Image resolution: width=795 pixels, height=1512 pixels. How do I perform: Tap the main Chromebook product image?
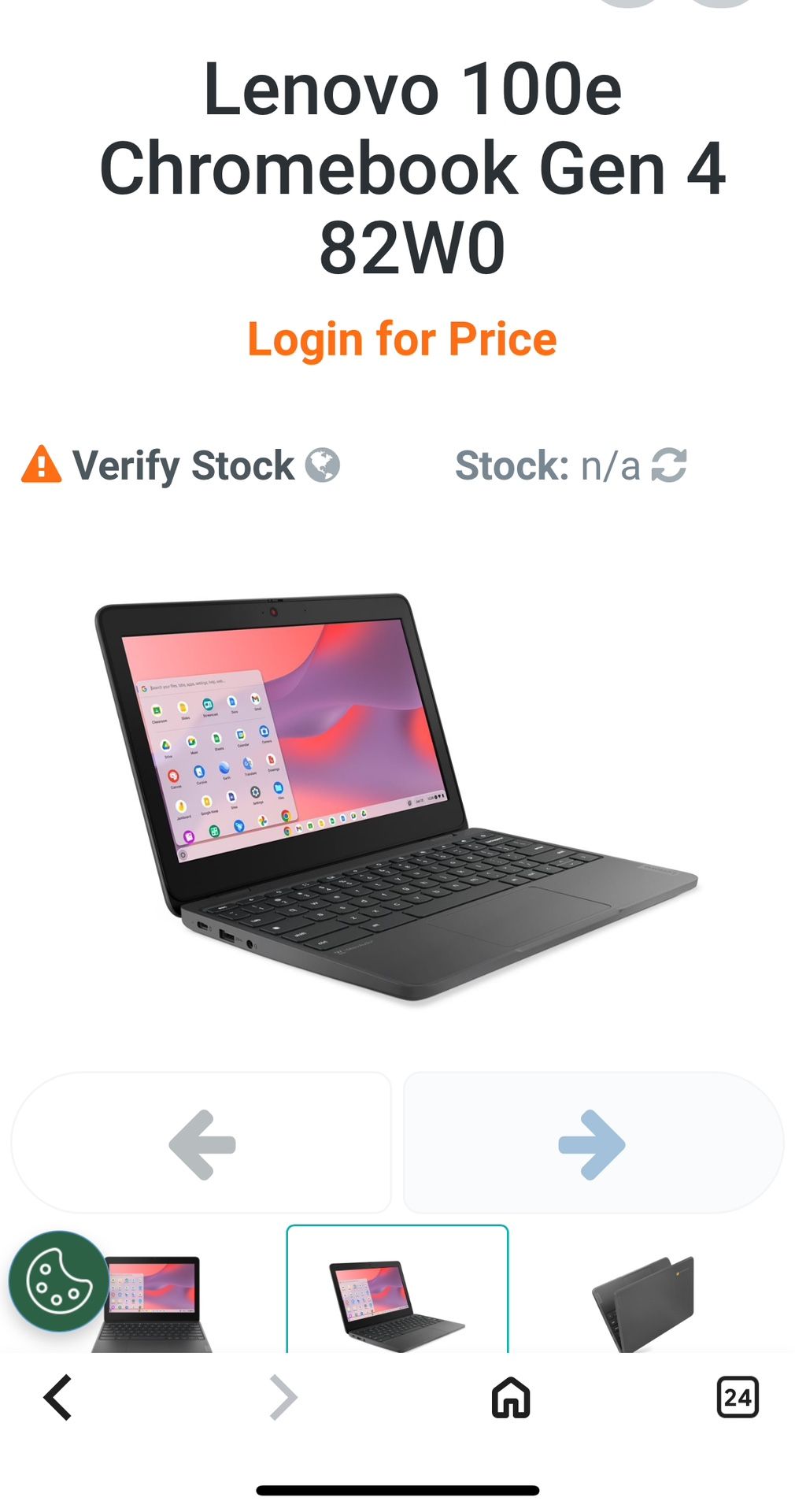pyautogui.click(x=396, y=797)
